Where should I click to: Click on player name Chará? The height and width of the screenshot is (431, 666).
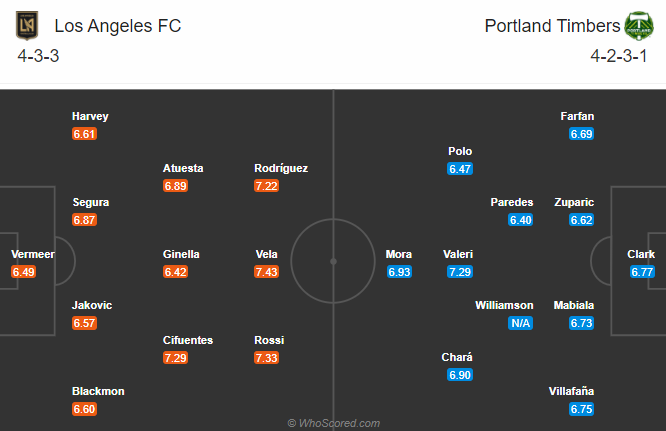point(457,357)
